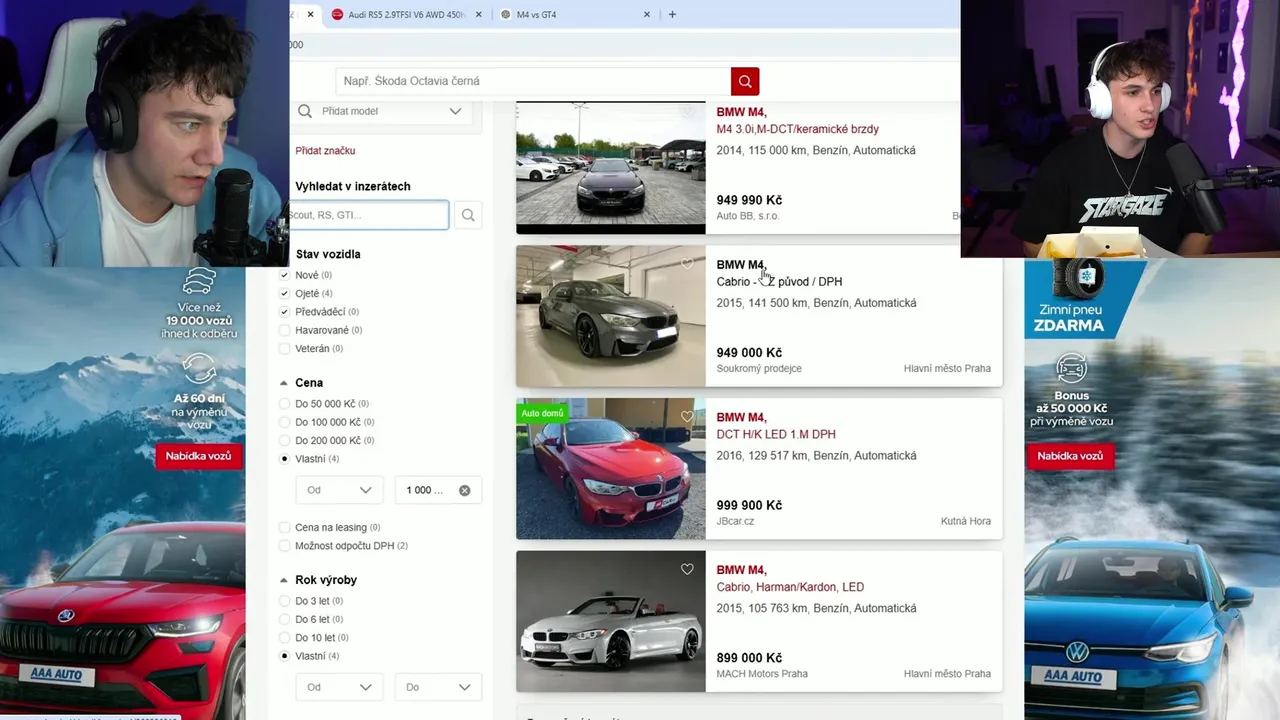The width and height of the screenshot is (1280, 720).
Task: Click Nabídka vozů in the Škoda ad
Action: 198,456
